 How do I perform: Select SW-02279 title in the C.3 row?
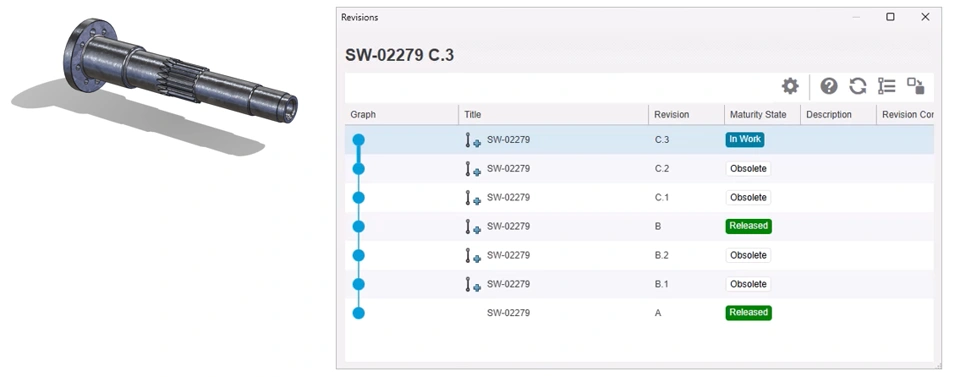[x=508, y=140]
